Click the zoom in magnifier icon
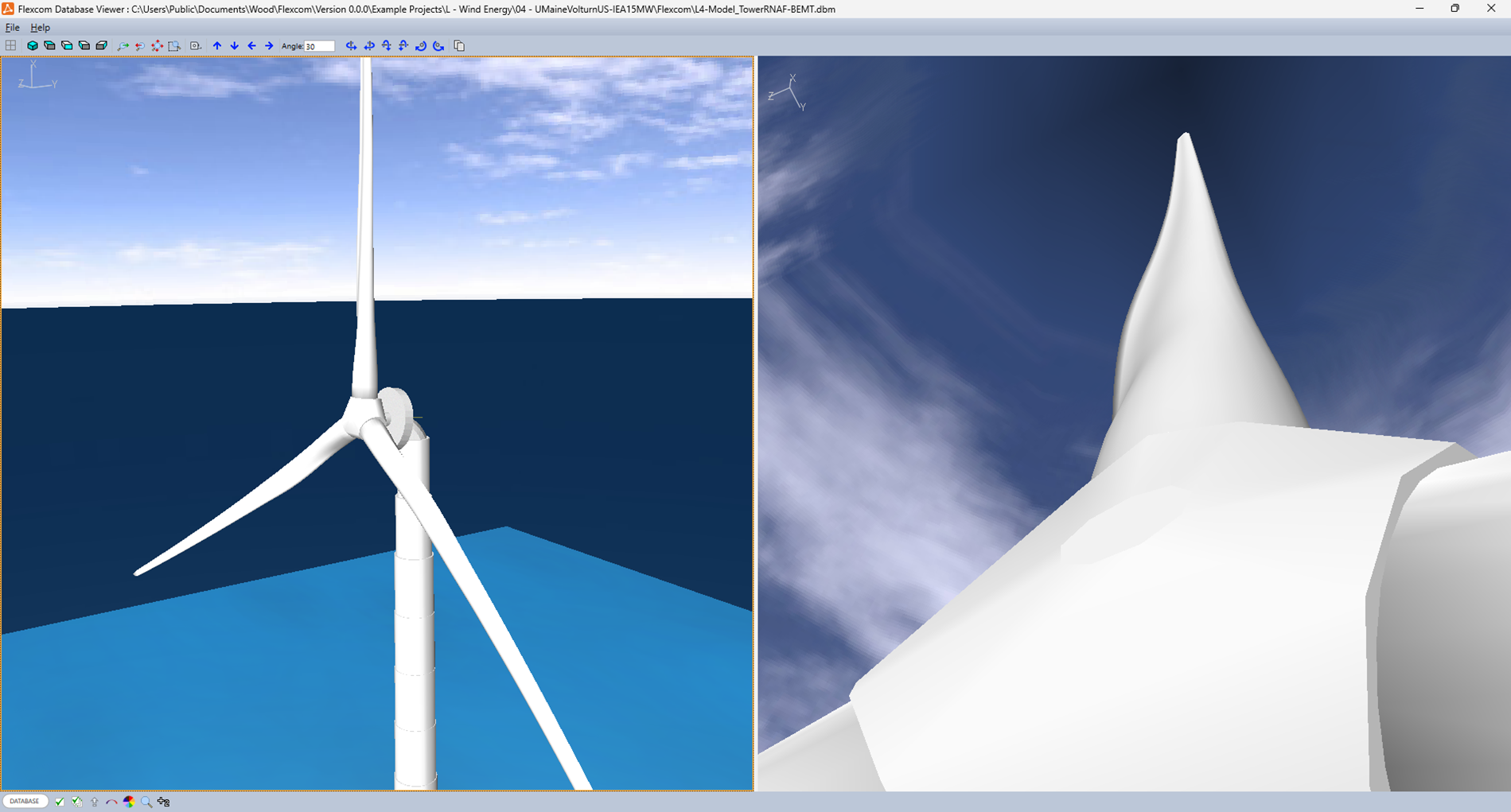This screenshot has height=812, width=1511. pos(123,46)
